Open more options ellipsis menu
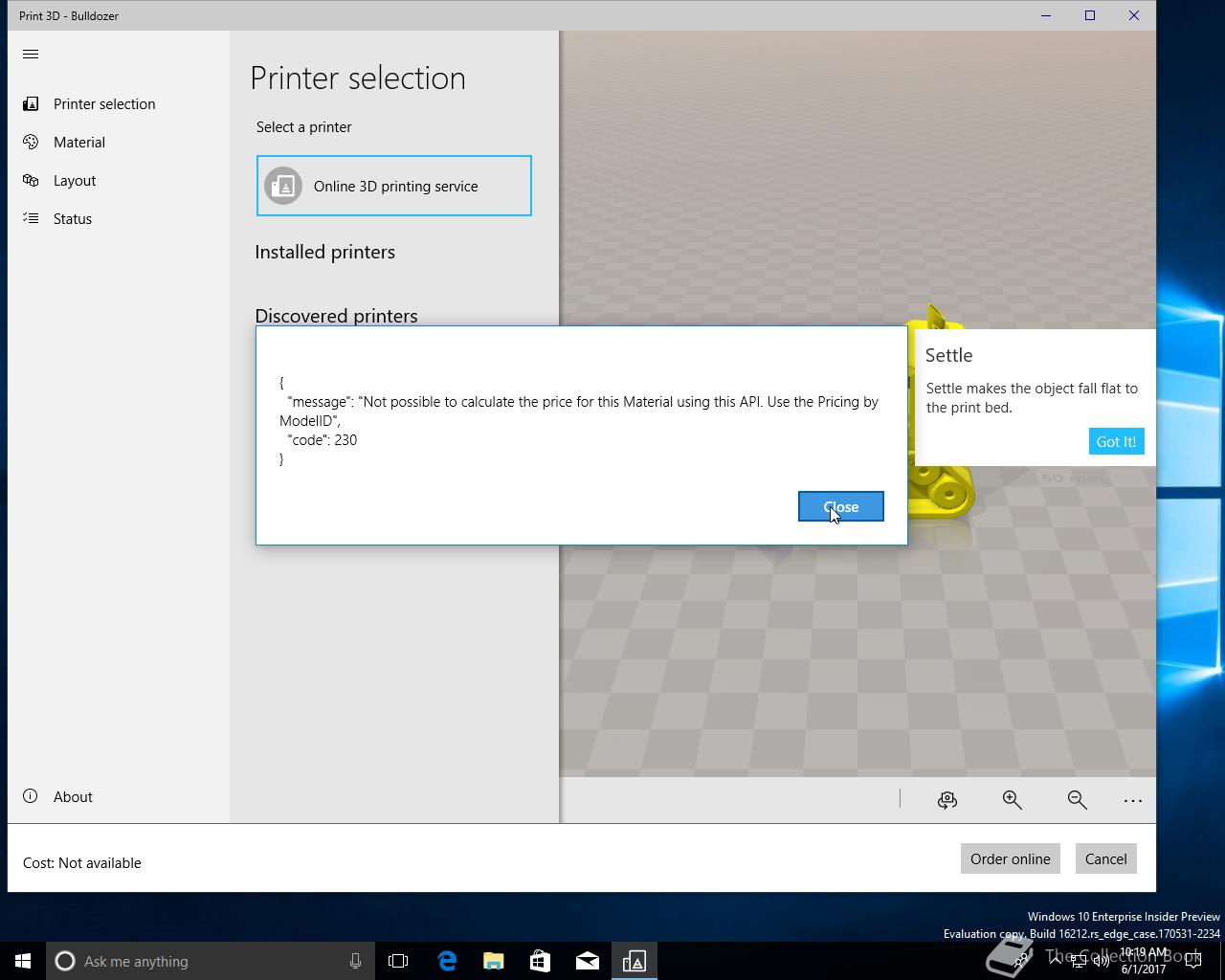Screen dimensions: 1225x980 coord(1133,800)
